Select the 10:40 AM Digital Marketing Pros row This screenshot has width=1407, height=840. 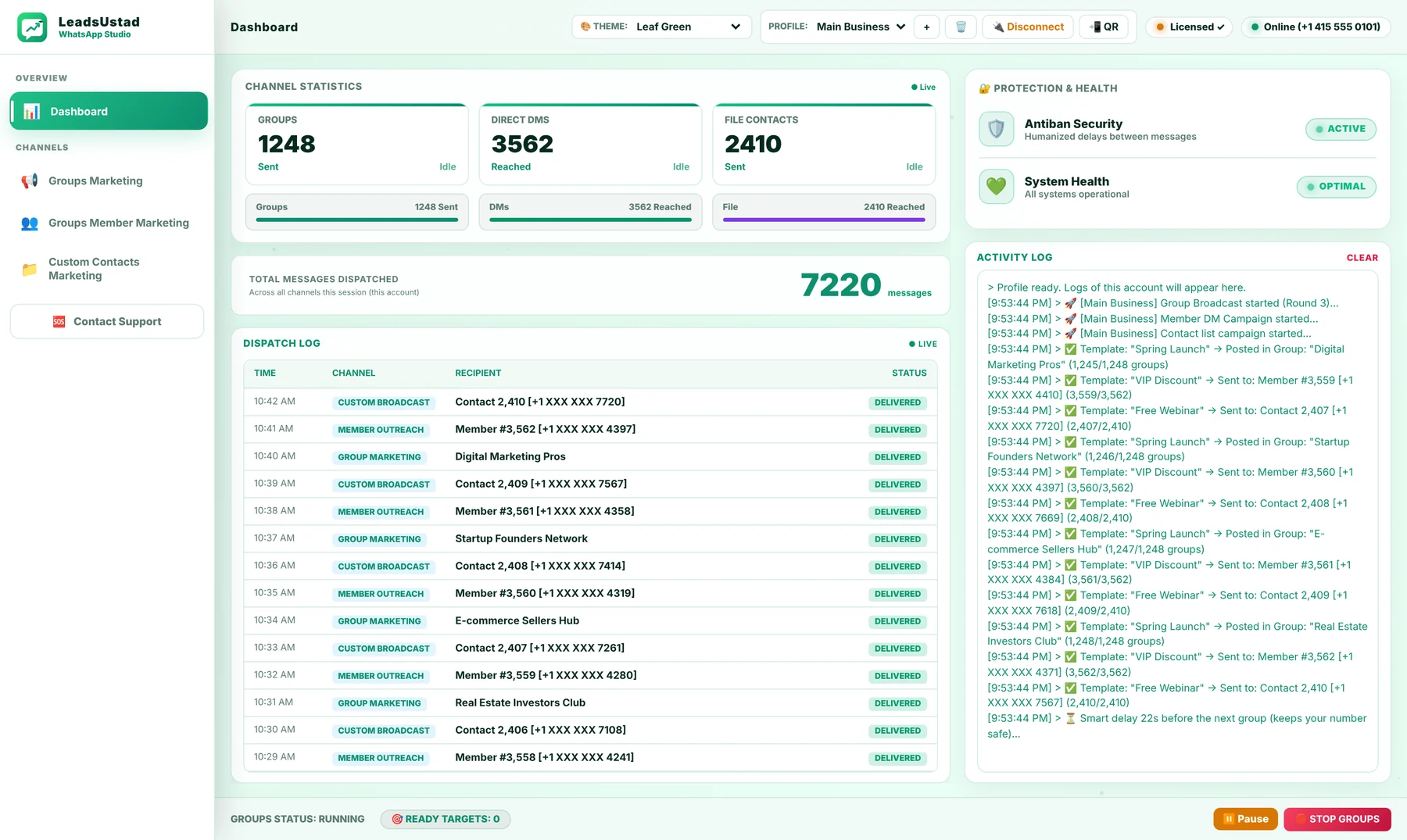point(590,457)
